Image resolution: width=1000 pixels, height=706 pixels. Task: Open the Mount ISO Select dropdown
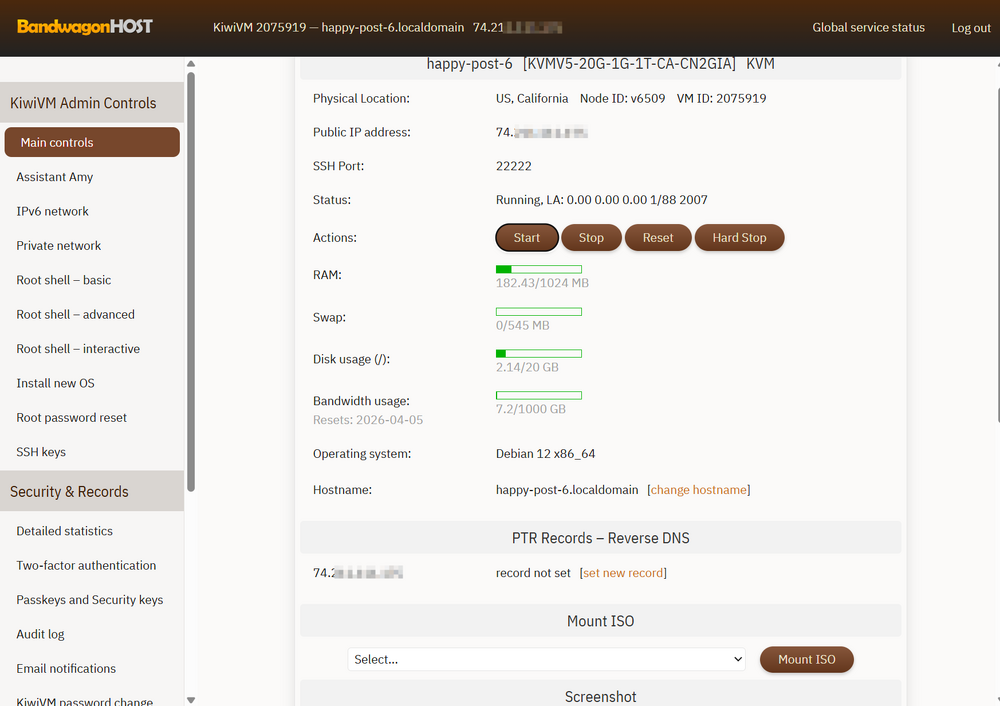pos(547,660)
